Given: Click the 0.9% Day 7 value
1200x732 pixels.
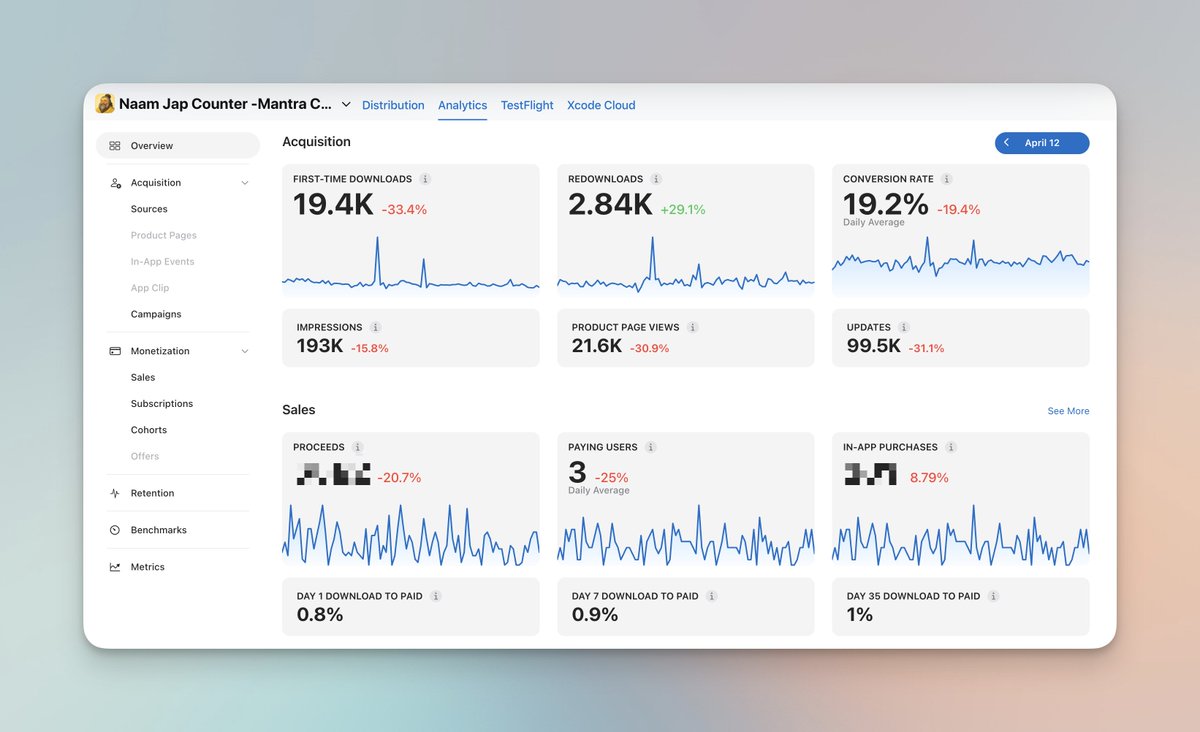Looking at the screenshot, I should coord(595,615).
